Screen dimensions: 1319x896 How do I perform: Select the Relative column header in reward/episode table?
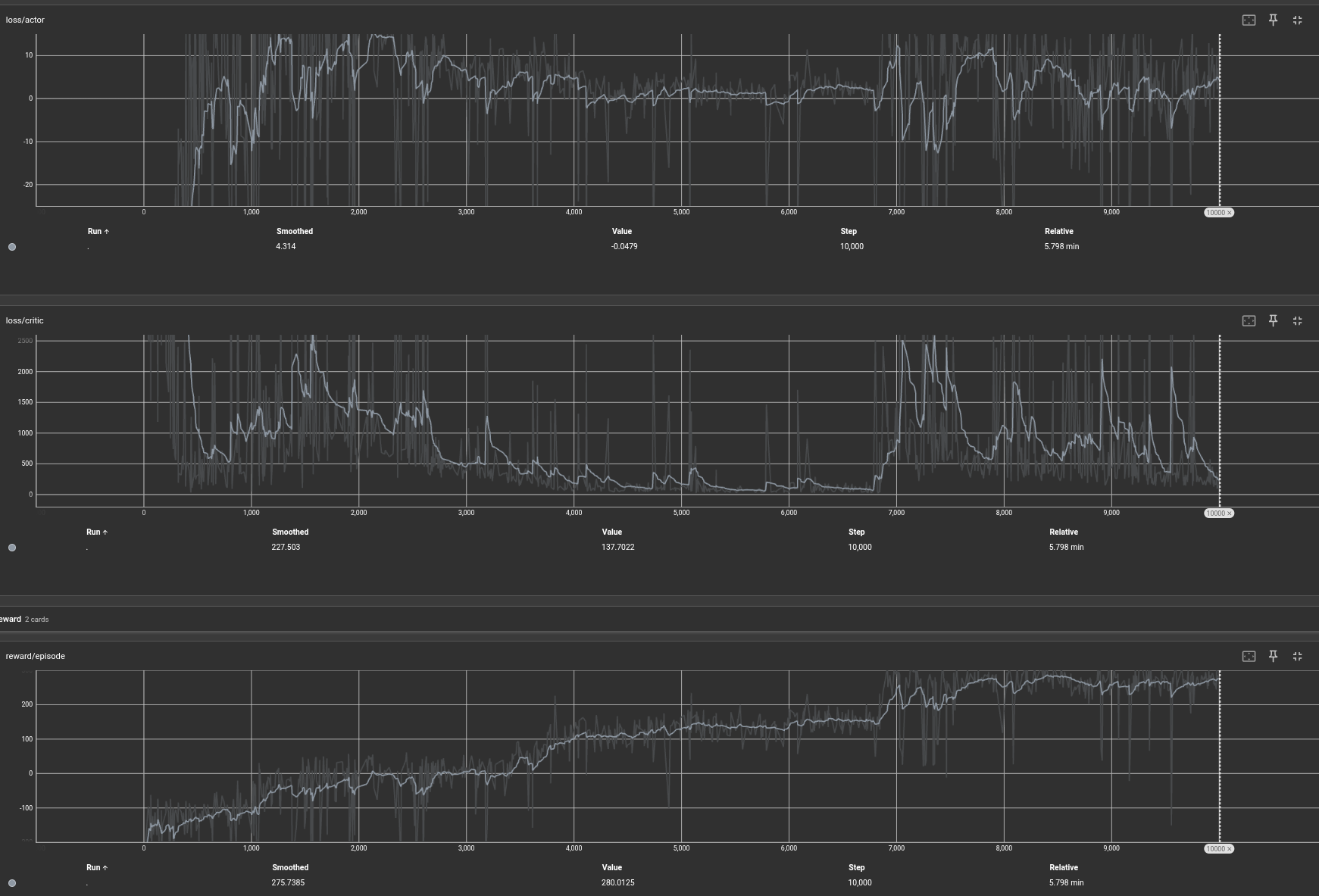tap(1063, 868)
